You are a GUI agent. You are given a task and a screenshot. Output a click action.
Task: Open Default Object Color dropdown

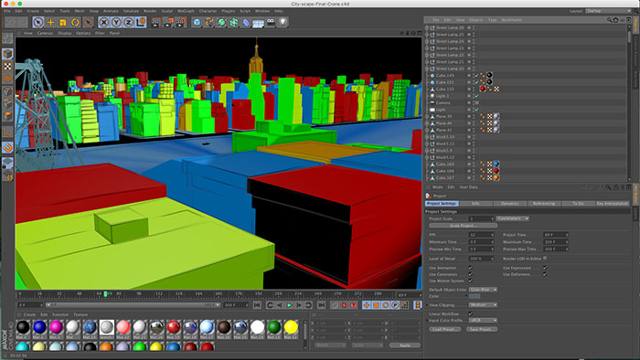click(x=484, y=289)
